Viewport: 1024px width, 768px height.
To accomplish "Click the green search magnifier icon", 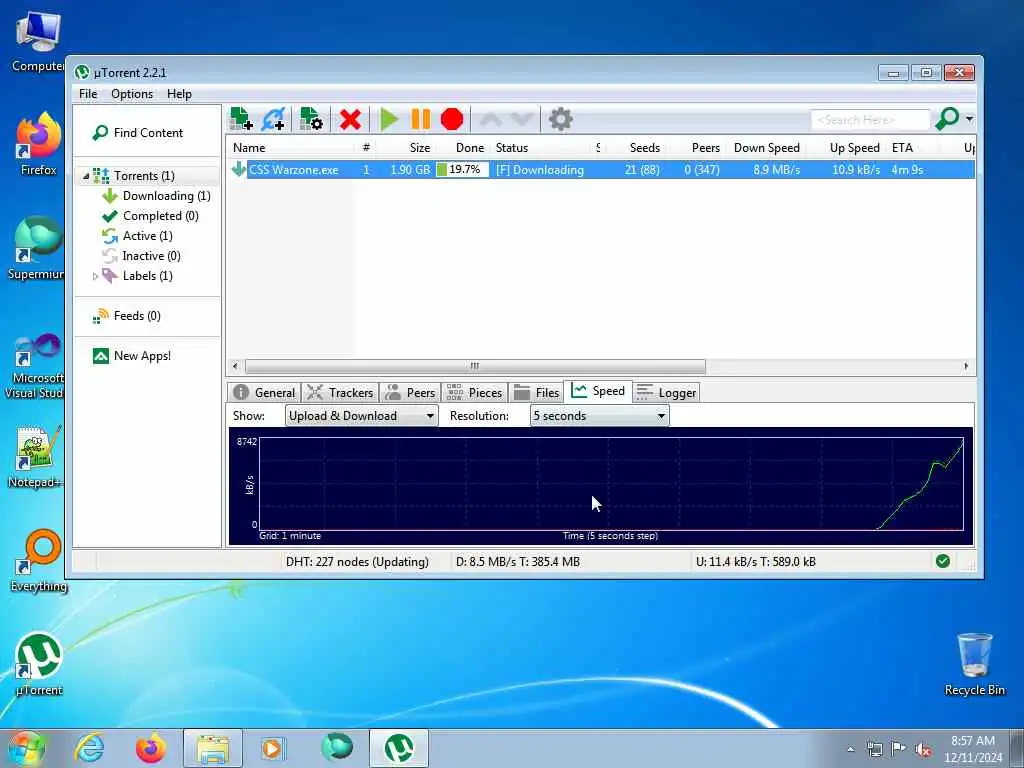I will (947, 119).
